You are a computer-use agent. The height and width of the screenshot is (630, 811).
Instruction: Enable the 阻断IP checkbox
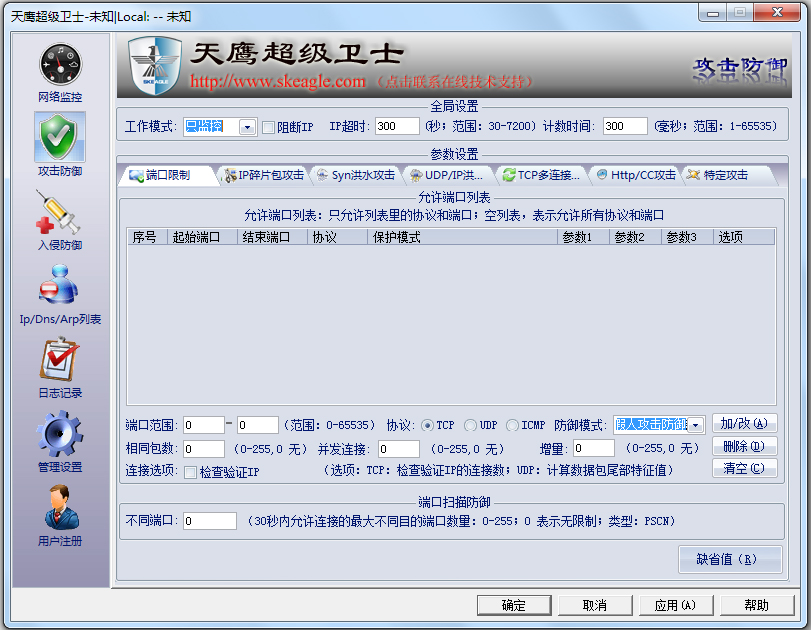(268, 127)
